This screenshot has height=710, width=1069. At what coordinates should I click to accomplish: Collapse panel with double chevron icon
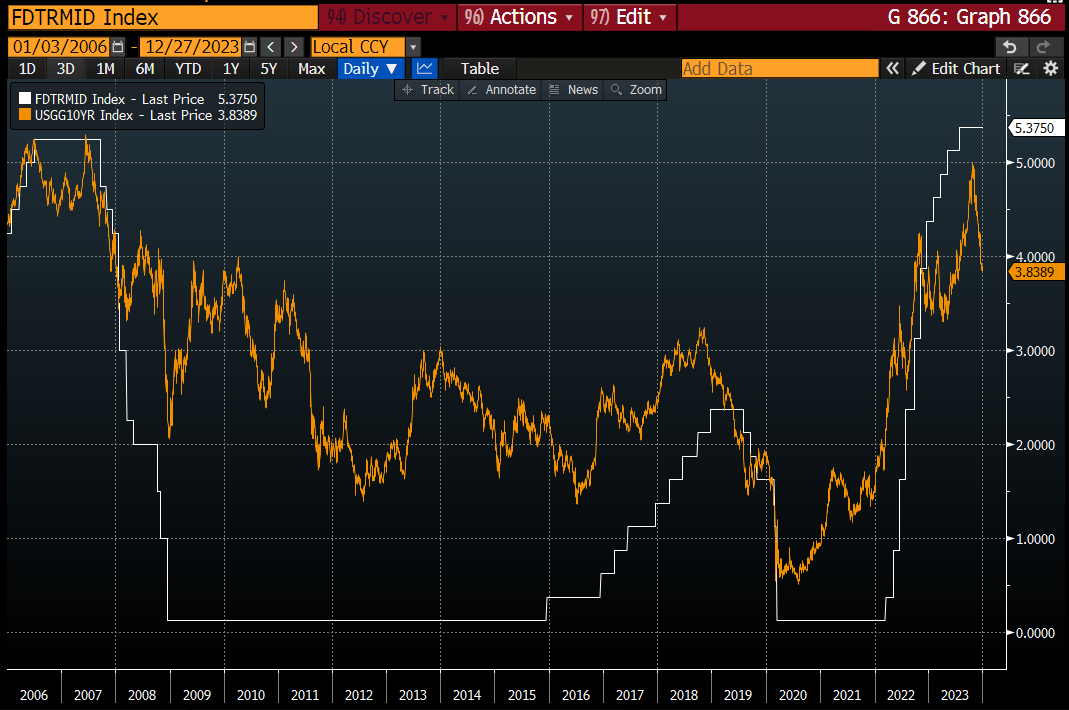click(892, 68)
